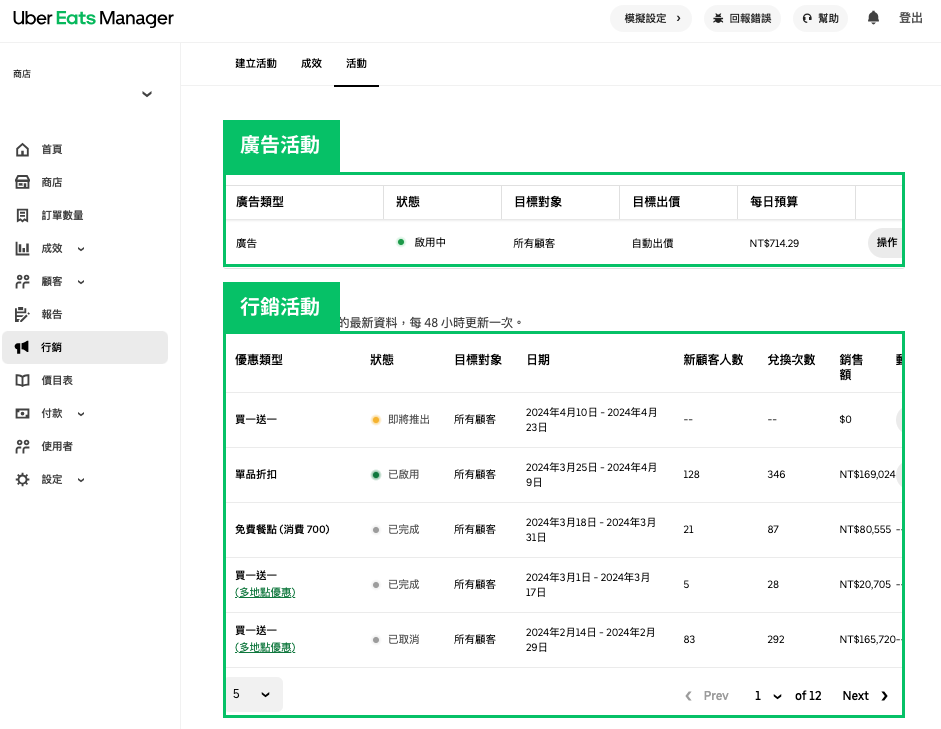The height and width of the screenshot is (729, 941).
Task: Open 訂單數量 orders icon in sidebar
Action: pos(23,216)
